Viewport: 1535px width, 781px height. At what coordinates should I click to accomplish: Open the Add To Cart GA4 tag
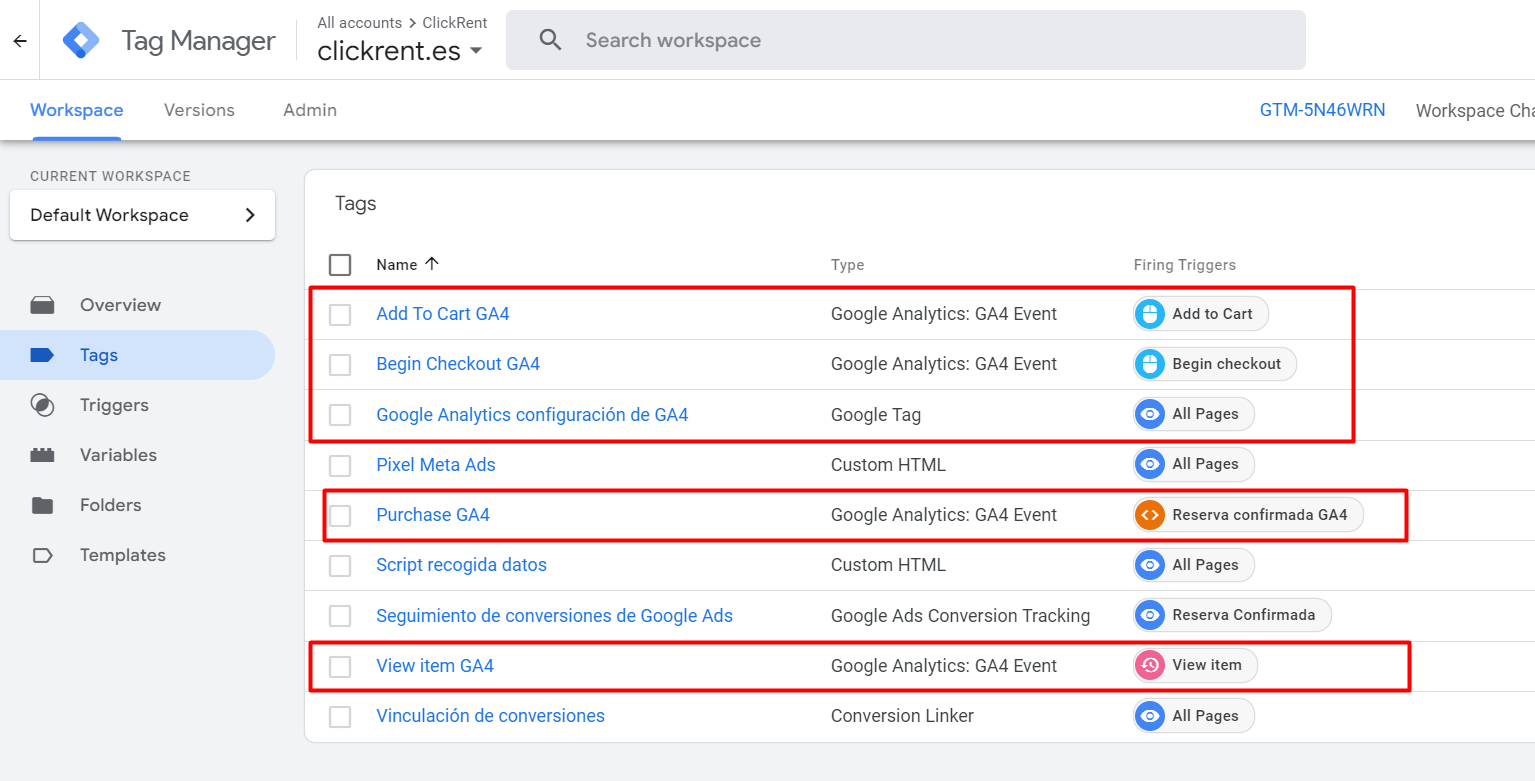(x=443, y=314)
